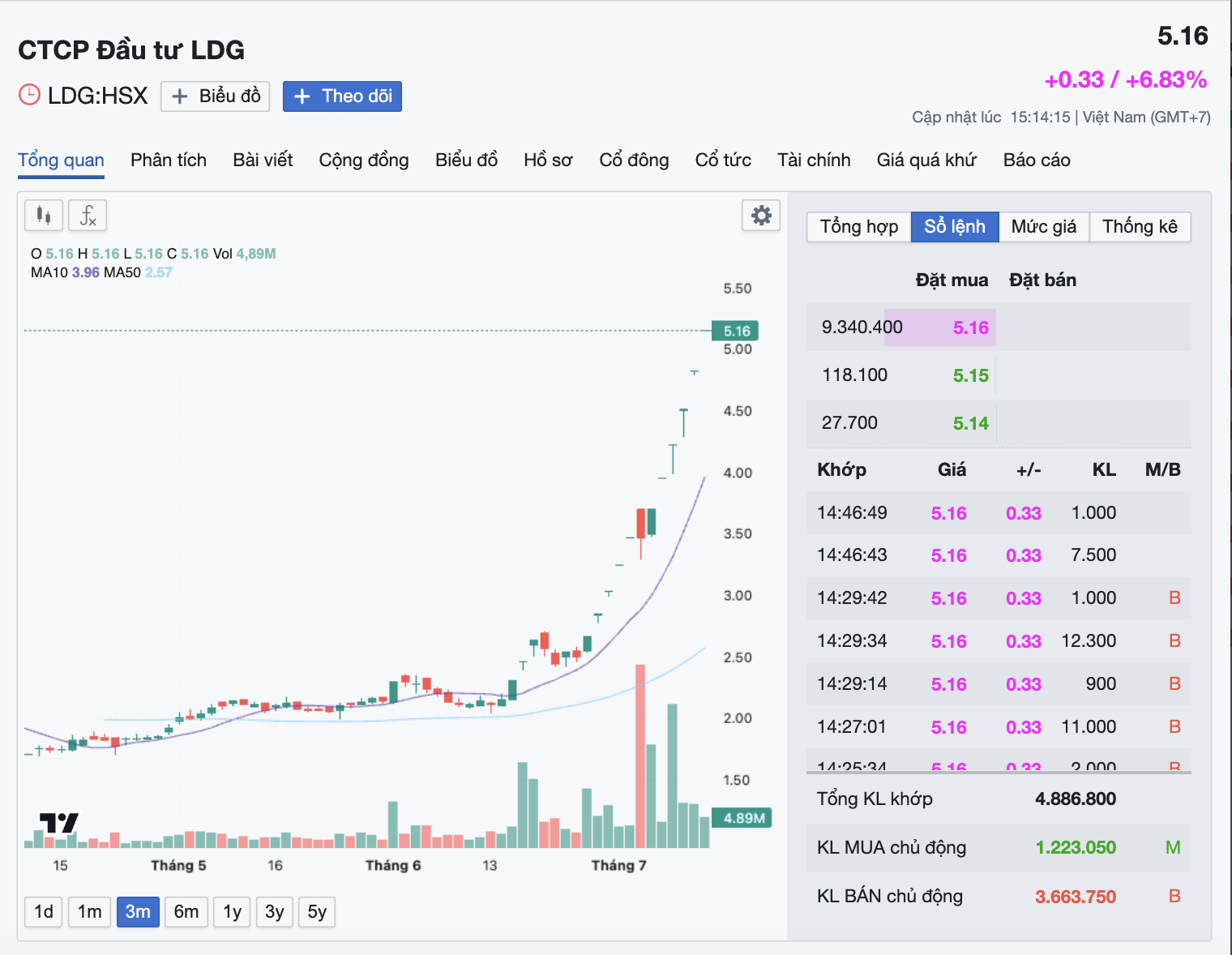Set chart range to 1m
Viewport: 1232px width, 955px height.
[x=89, y=912]
